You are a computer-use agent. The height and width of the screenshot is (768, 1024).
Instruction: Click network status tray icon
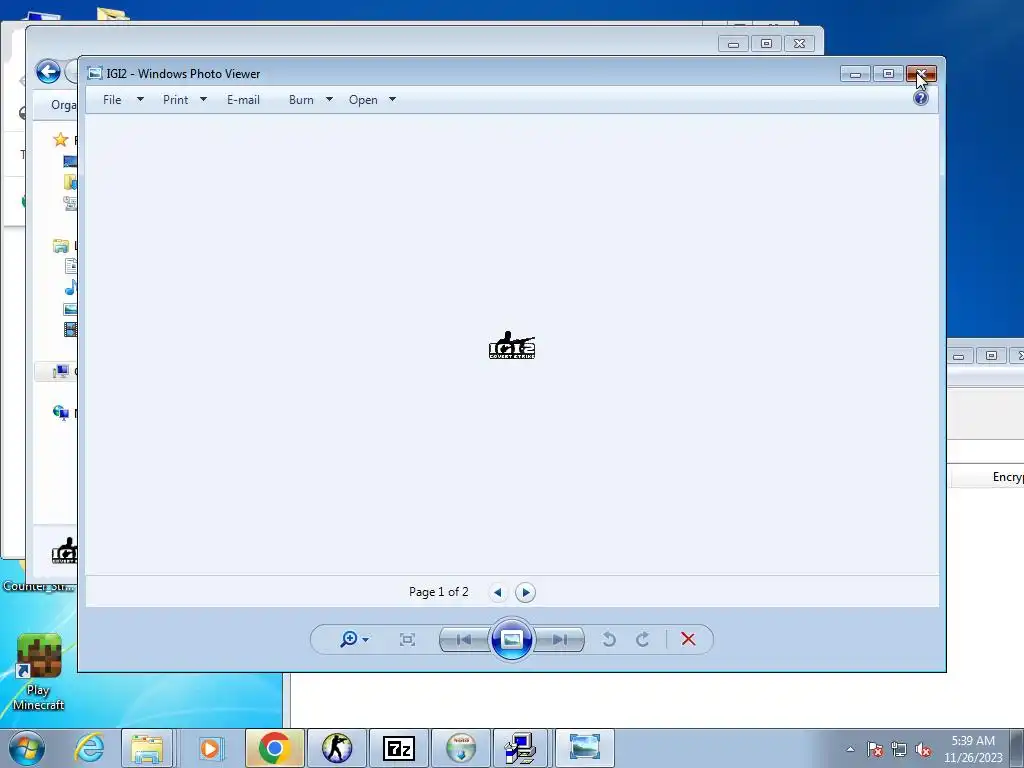pos(899,749)
